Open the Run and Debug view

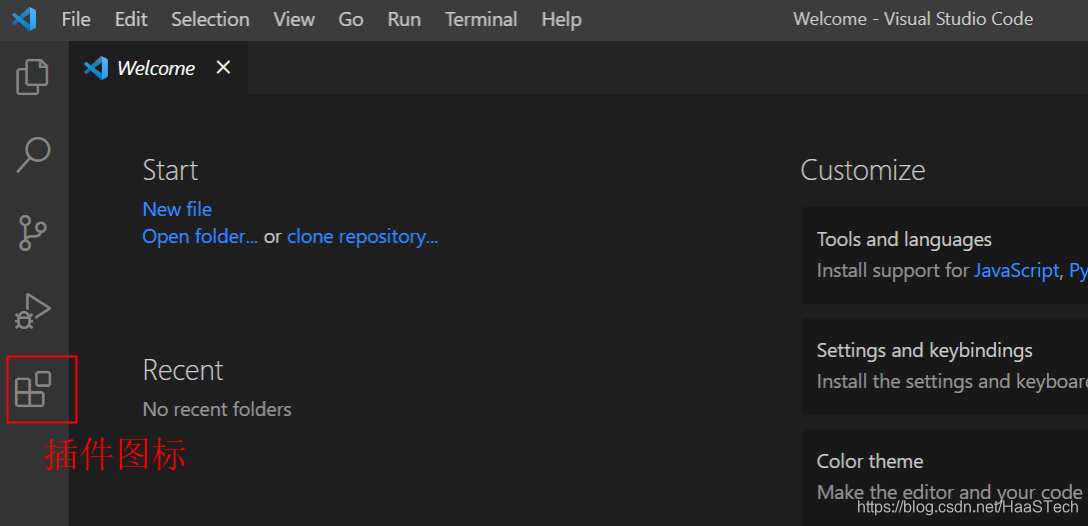33,311
